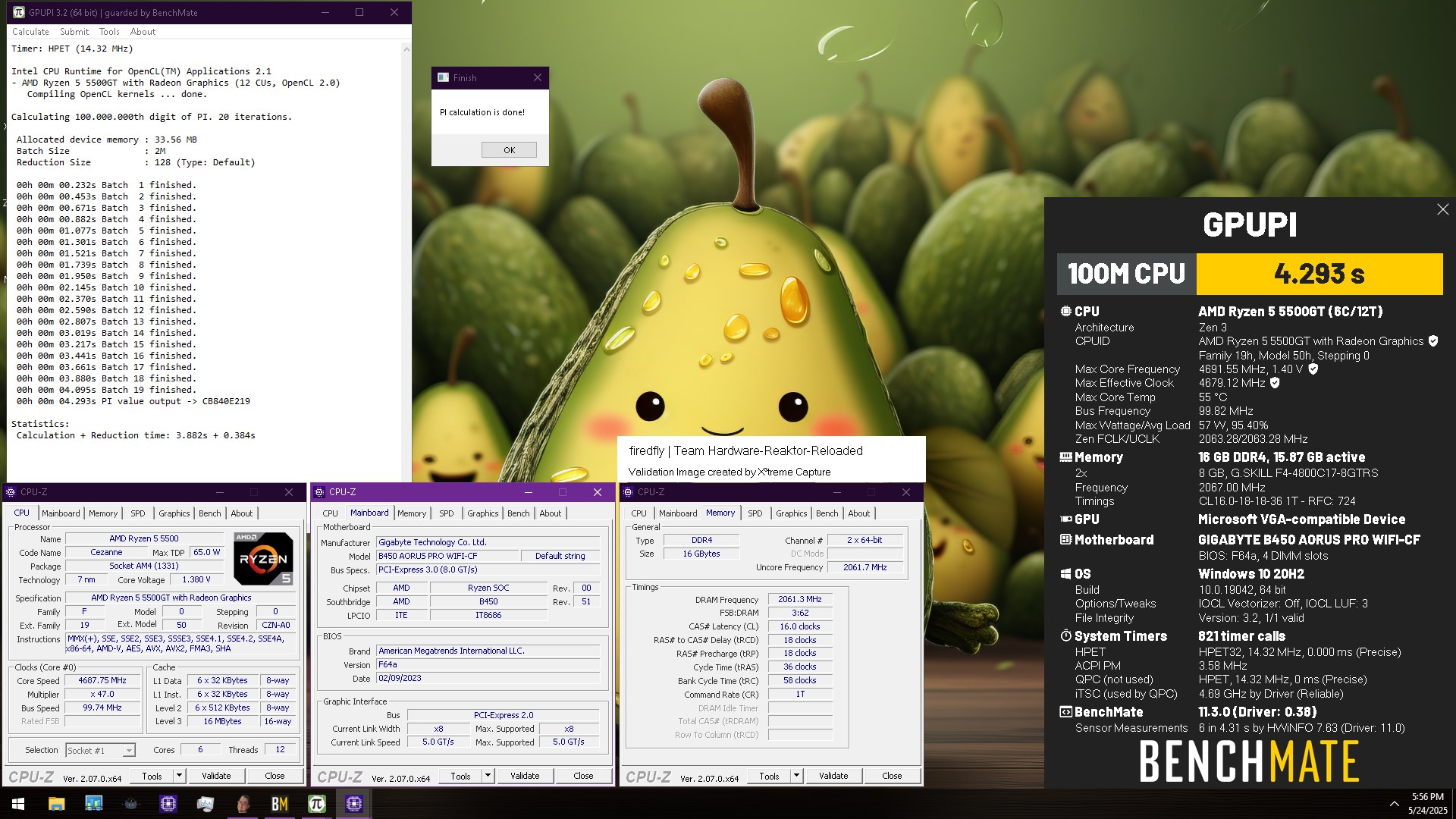This screenshot has width=1456, height=819.
Task: Expand Tools arrow in CPU-Z Memory window
Action: tap(796, 776)
